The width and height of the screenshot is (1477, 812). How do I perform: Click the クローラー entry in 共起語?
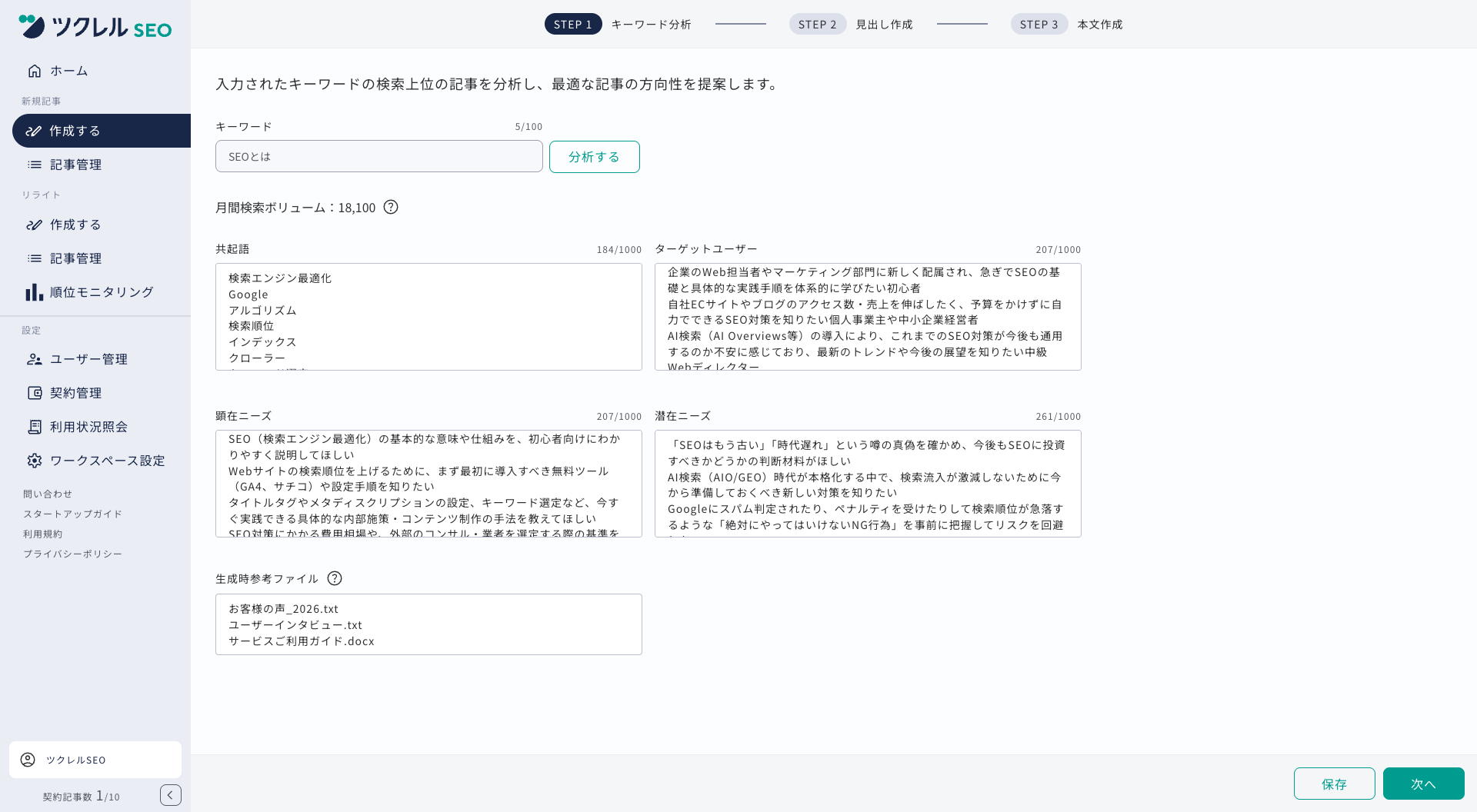pyautogui.click(x=257, y=358)
